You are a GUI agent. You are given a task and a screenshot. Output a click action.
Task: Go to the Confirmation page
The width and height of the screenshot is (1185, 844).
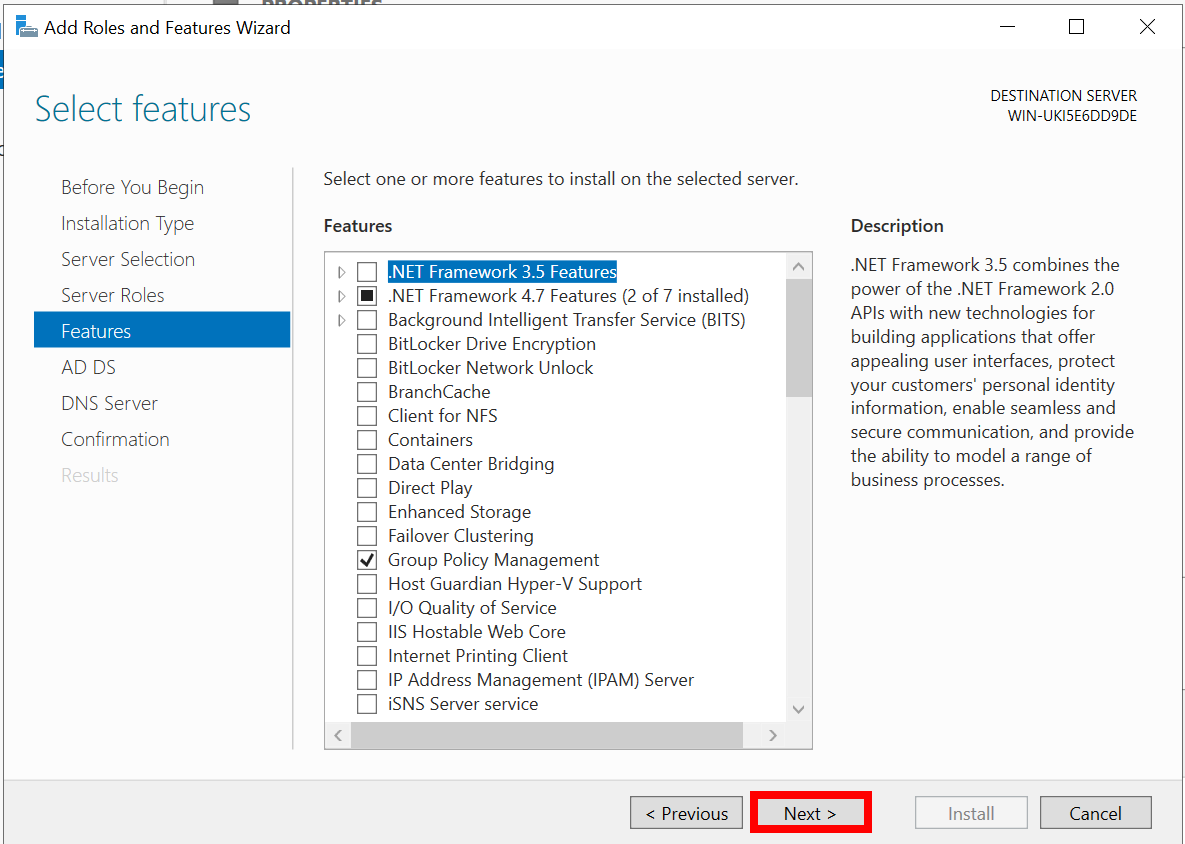[115, 439]
